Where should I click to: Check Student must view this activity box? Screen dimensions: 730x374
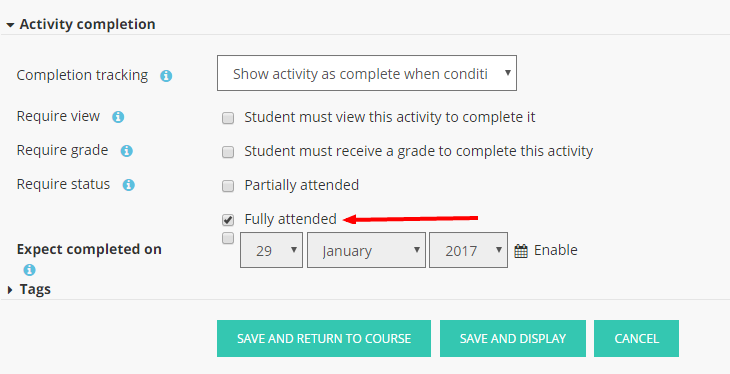click(x=228, y=118)
